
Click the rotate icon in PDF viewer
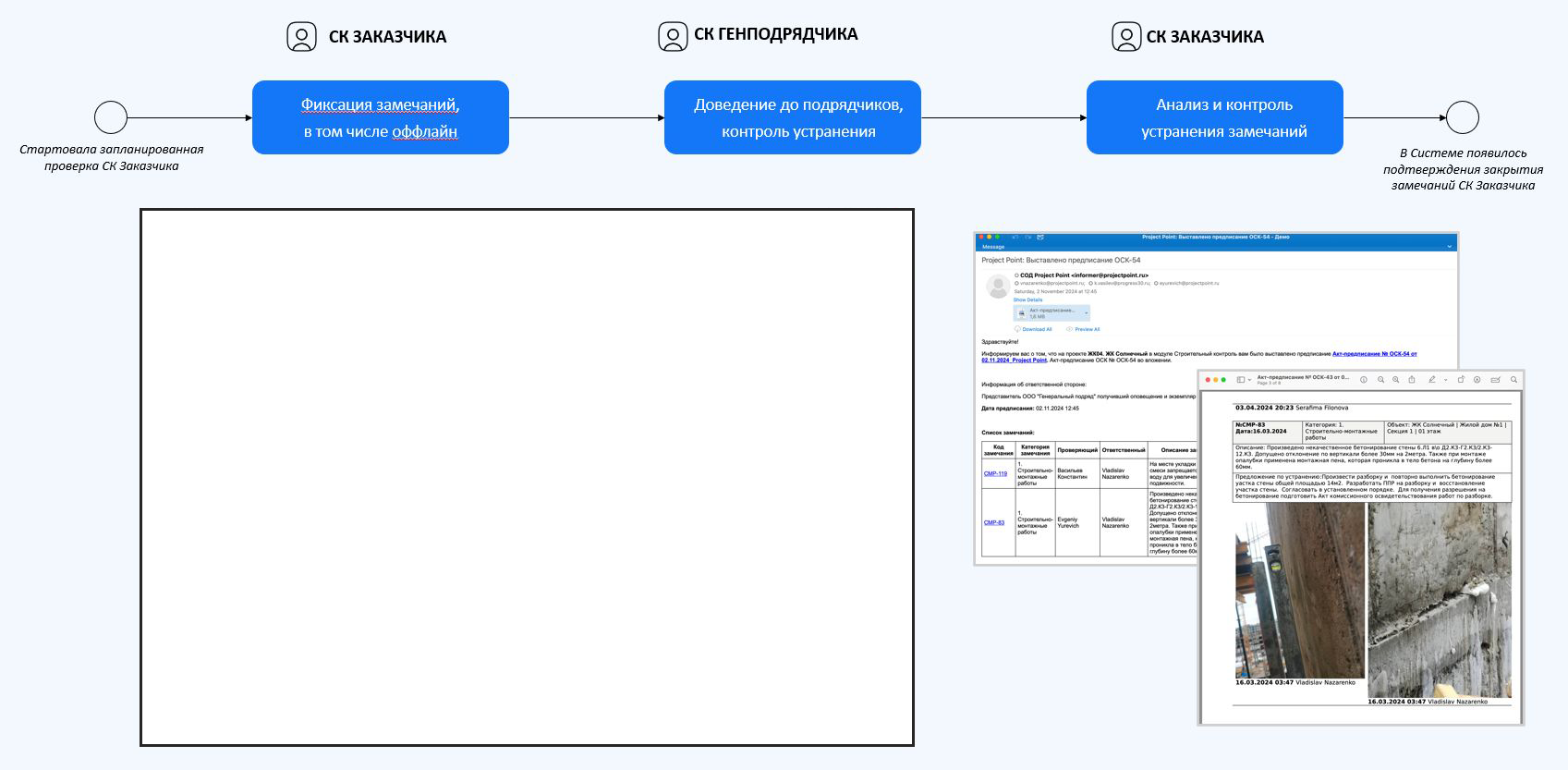1461,379
